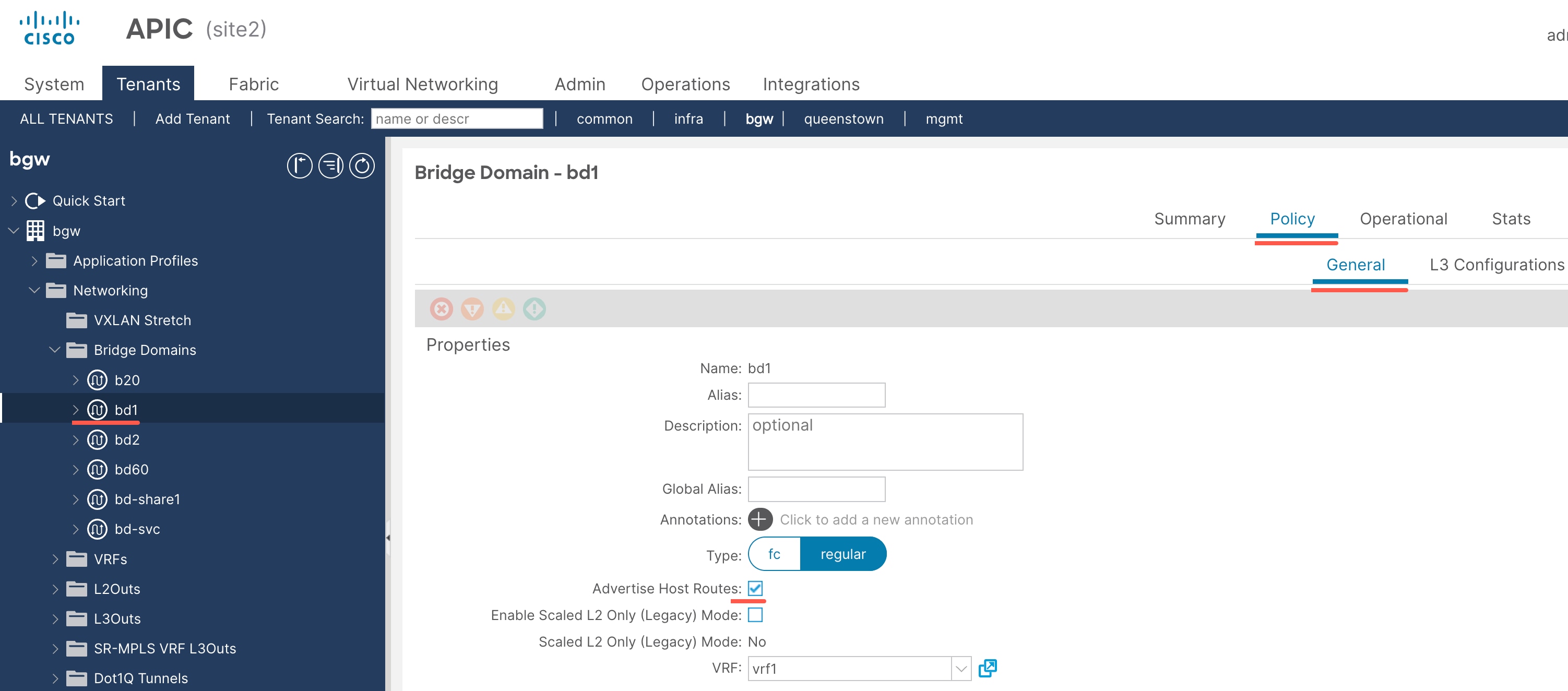1568x691 pixels.
Task: Open the L3 Configurations sub-tab
Action: pyautogui.click(x=1497, y=265)
